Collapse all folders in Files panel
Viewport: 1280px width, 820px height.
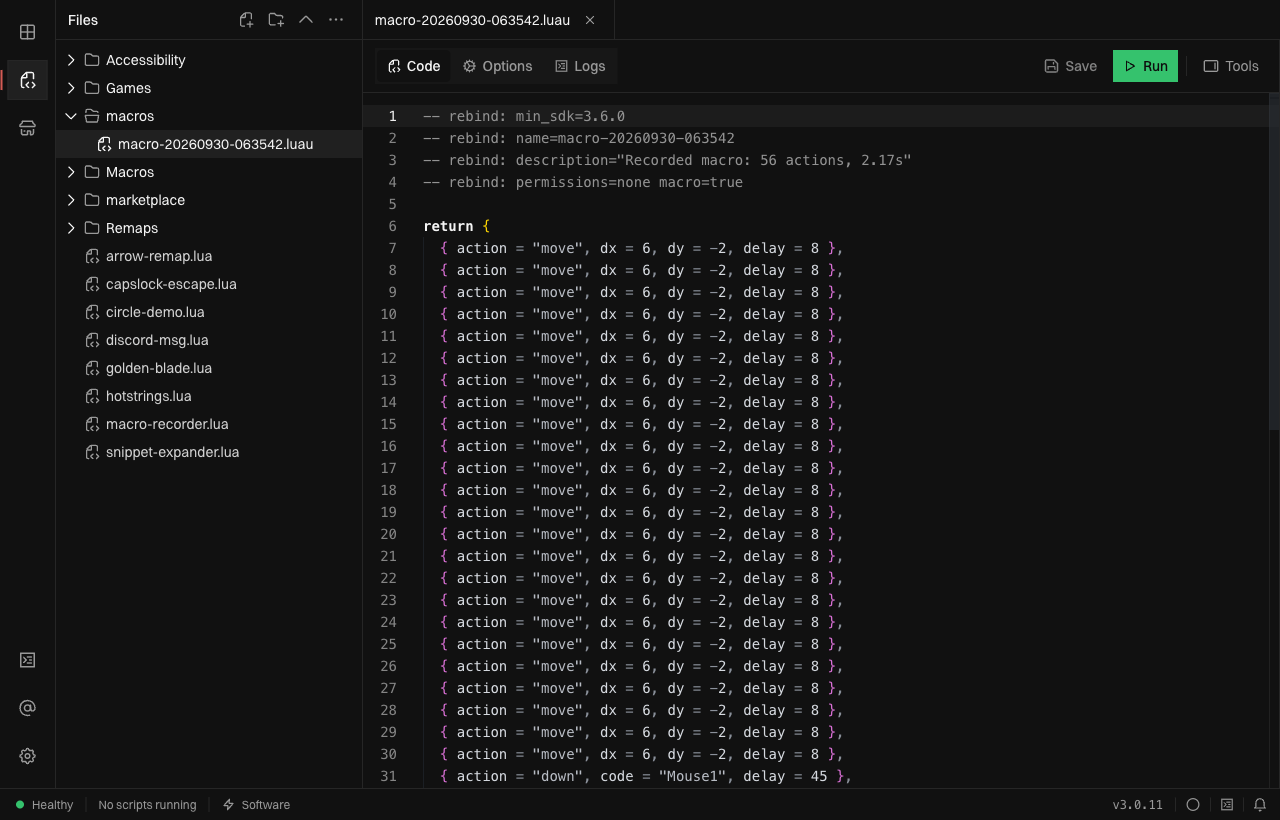tap(306, 20)
